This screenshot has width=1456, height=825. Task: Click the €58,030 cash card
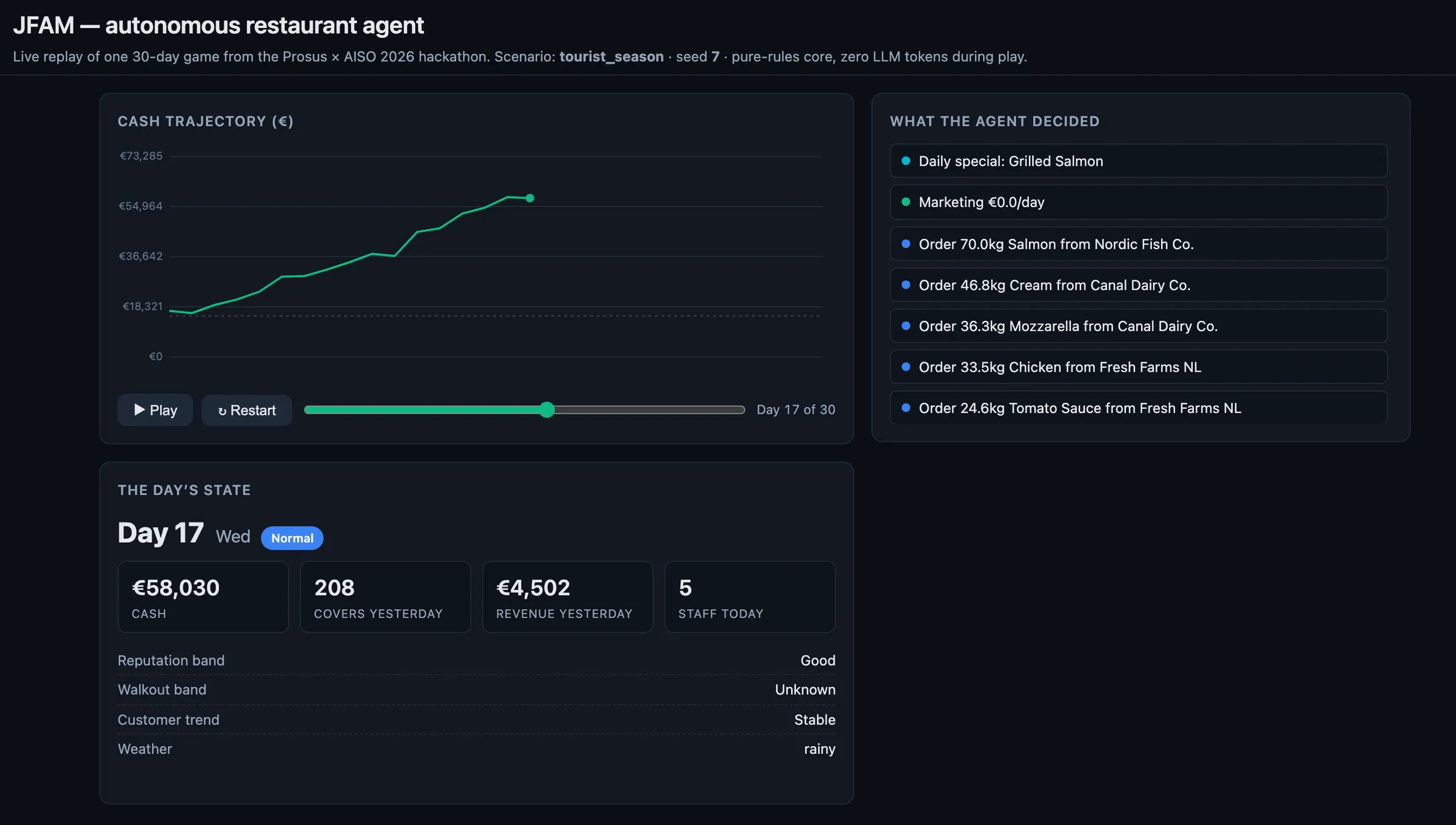point(203,597)
